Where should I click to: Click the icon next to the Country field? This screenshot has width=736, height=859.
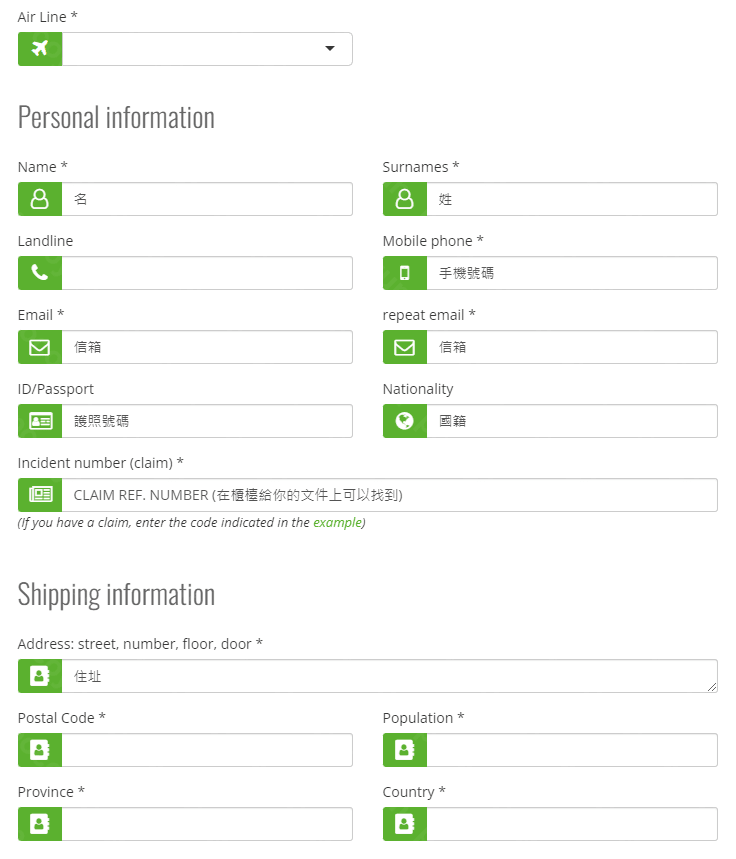click(404, 824)
